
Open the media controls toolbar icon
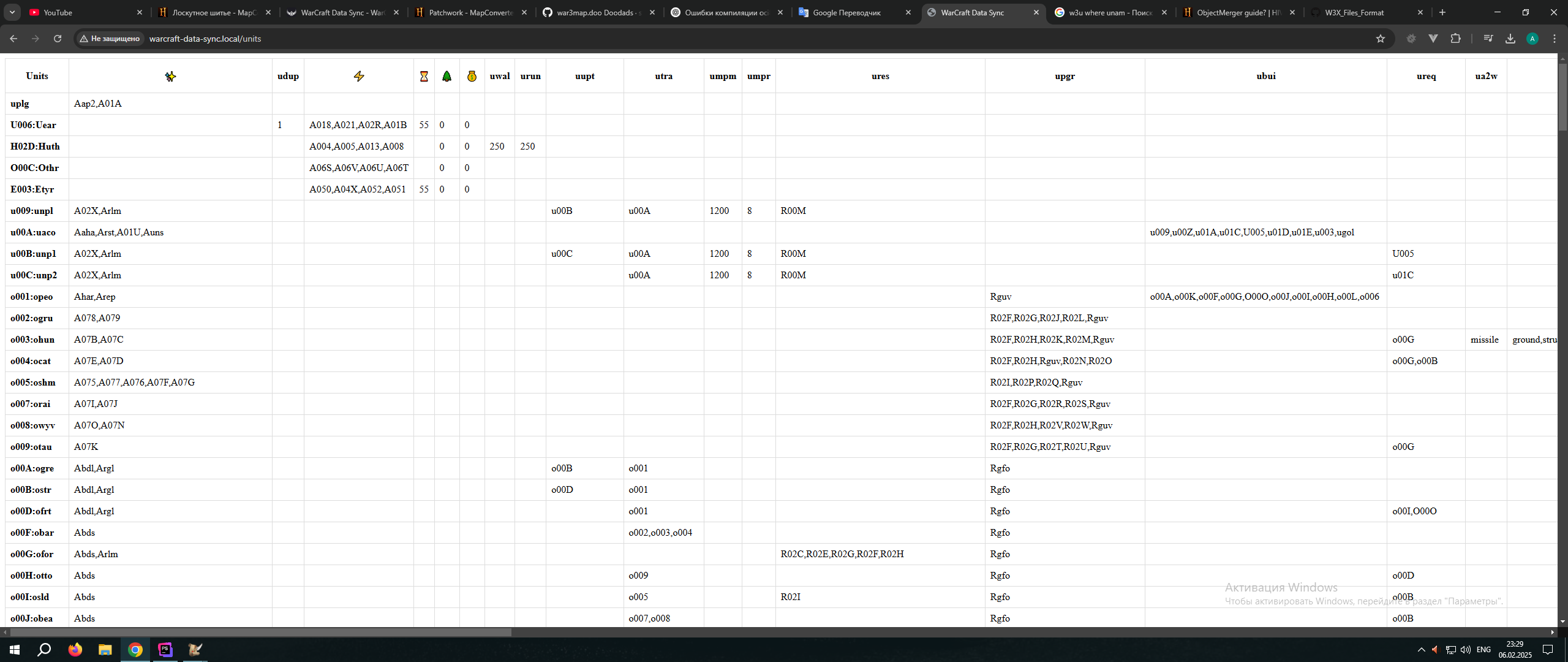tap(1488, 39)
